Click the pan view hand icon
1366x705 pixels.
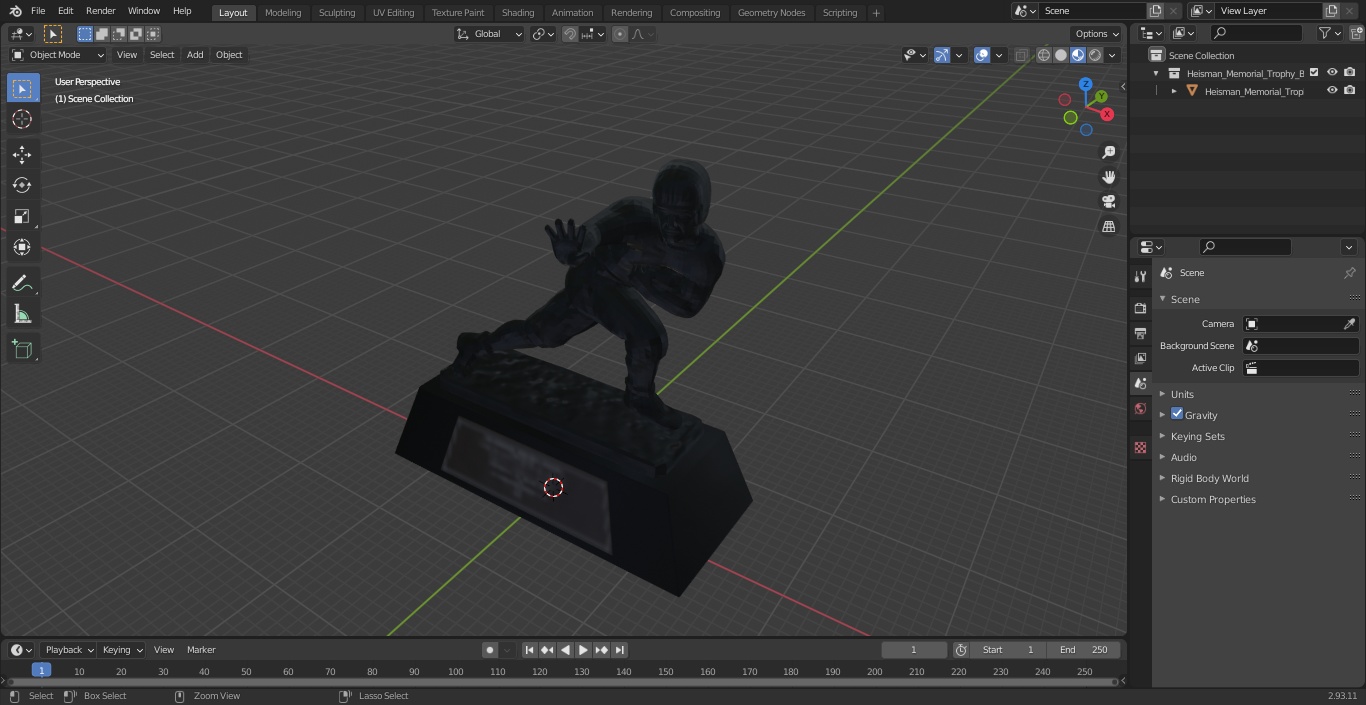click(x=1108, y=177)
